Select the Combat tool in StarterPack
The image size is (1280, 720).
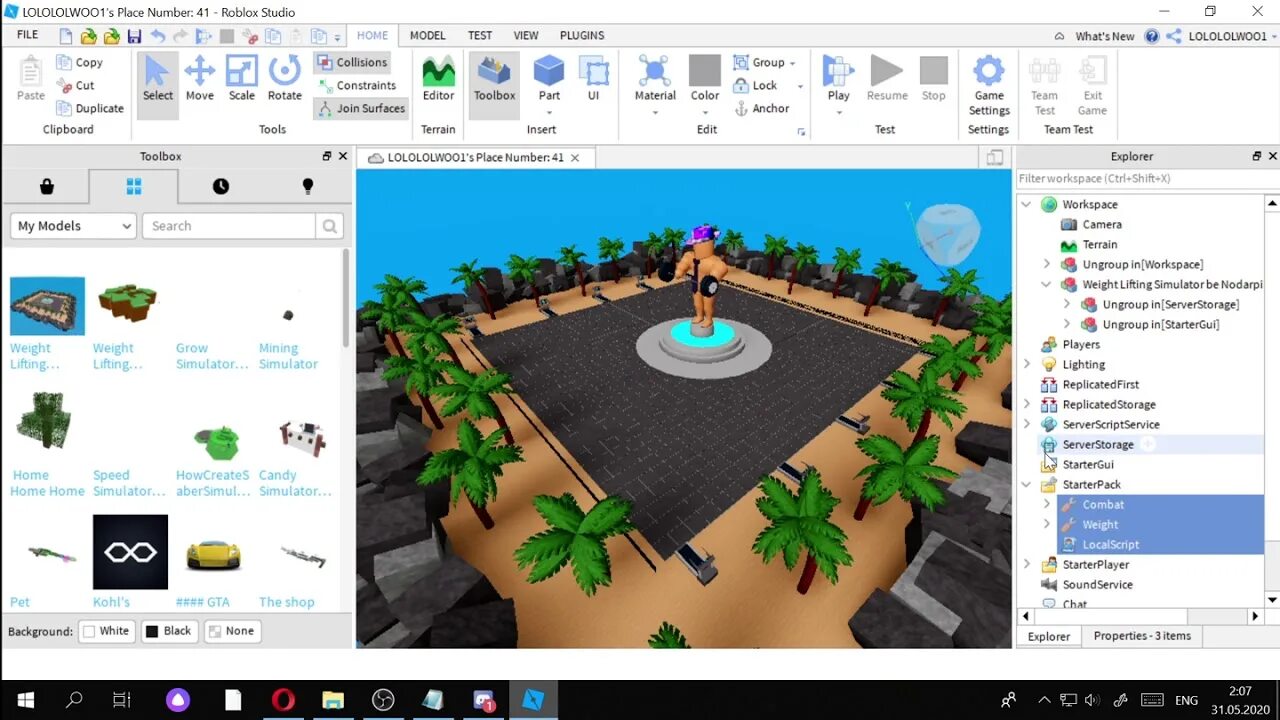[1103, 504]
